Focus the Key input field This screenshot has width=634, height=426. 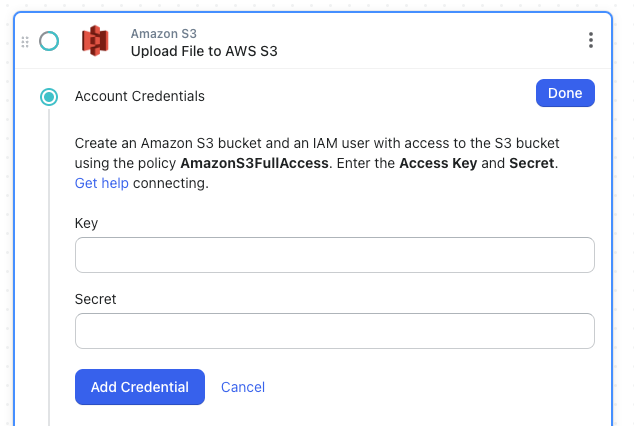[x=334, y=255]
